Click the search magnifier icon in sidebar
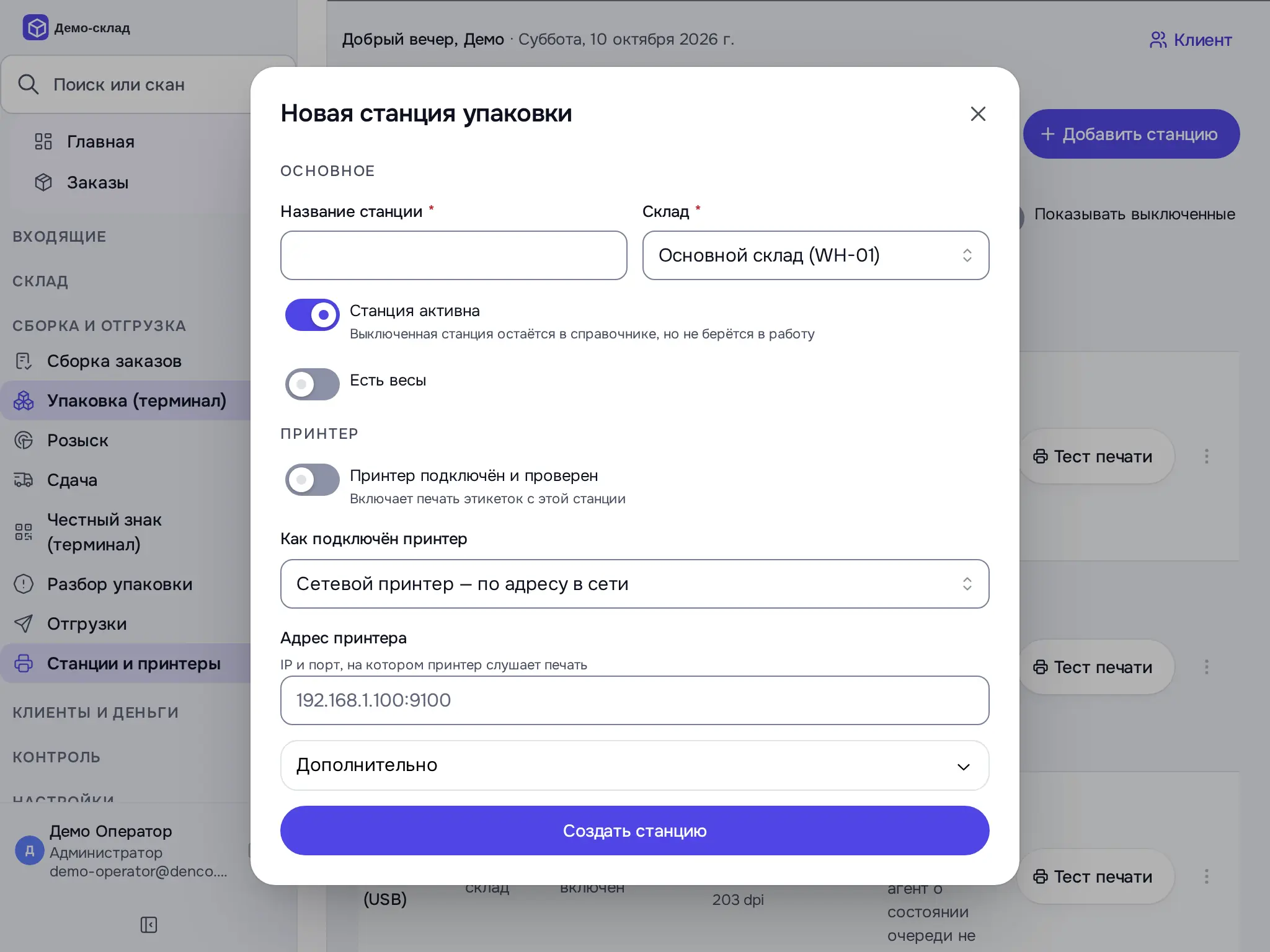 tap(28, 84)
